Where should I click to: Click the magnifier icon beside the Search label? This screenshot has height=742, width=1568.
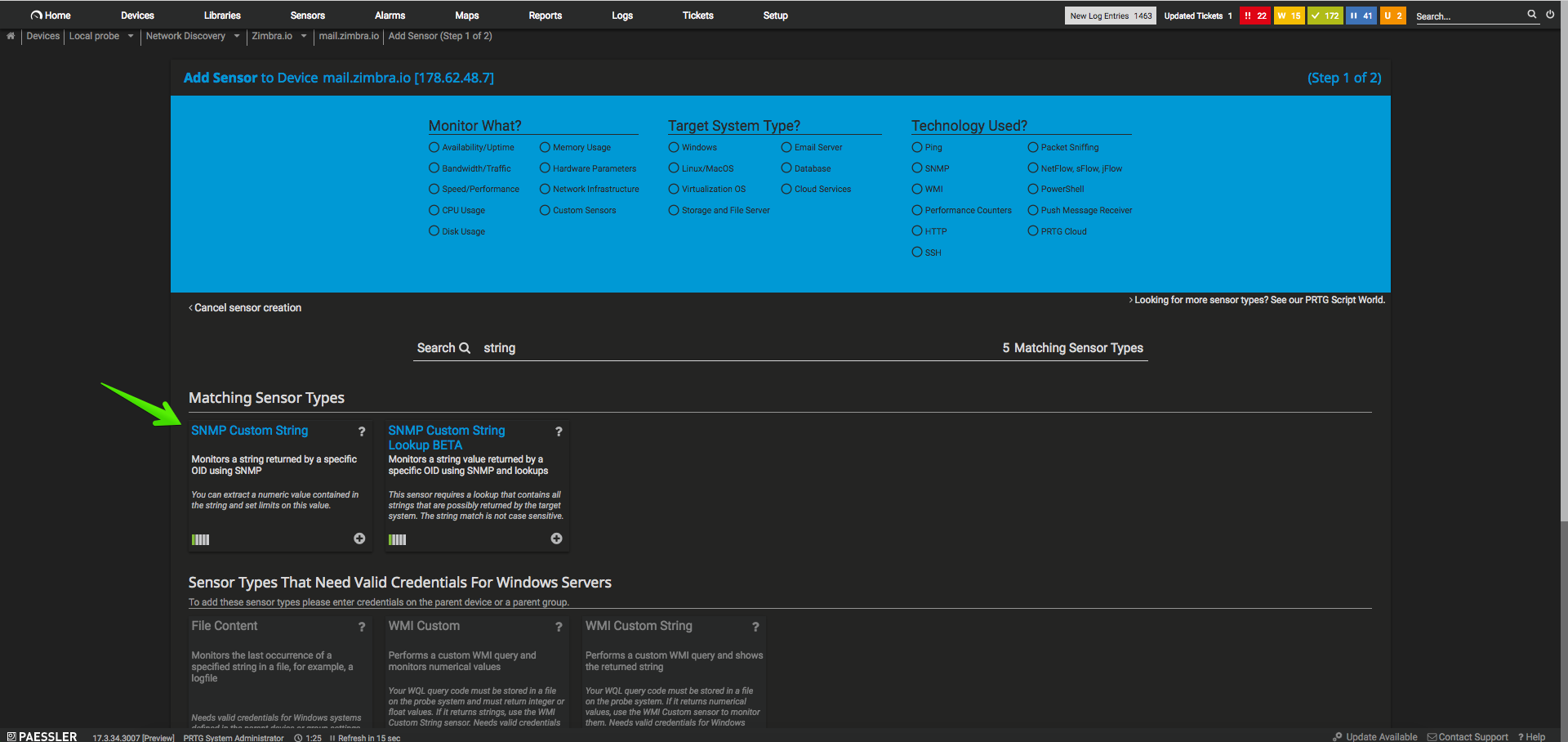(x=465, y=348)
